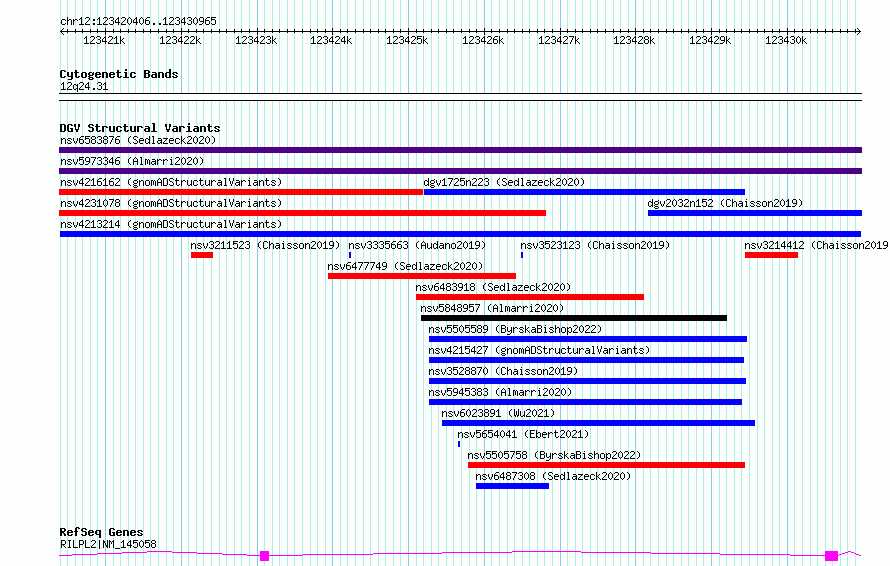The height and width of the screenshot is (566, 890).
Task: Click the tiny blue marker under nsv3523123
Action: [x=522, y=255]
